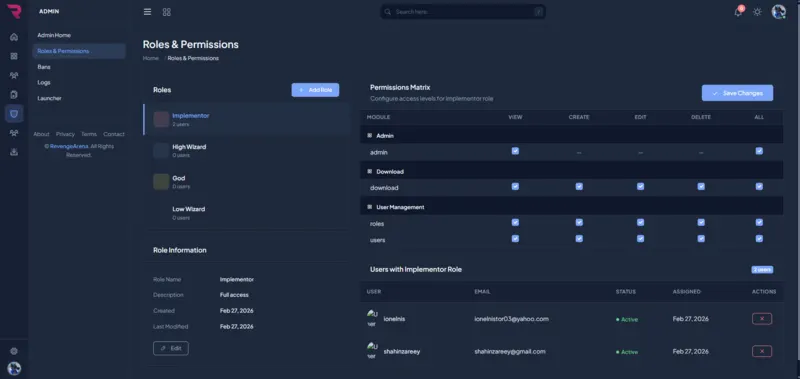The height and width of the screenshot is (379, 800).
Task: Click the user avatar at the rail bottom
Action: point(14,368)
